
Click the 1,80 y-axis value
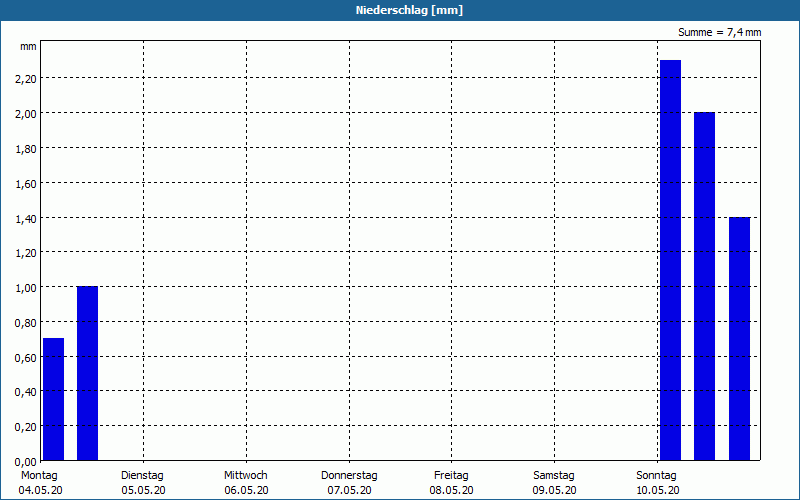tap(25, 148)
